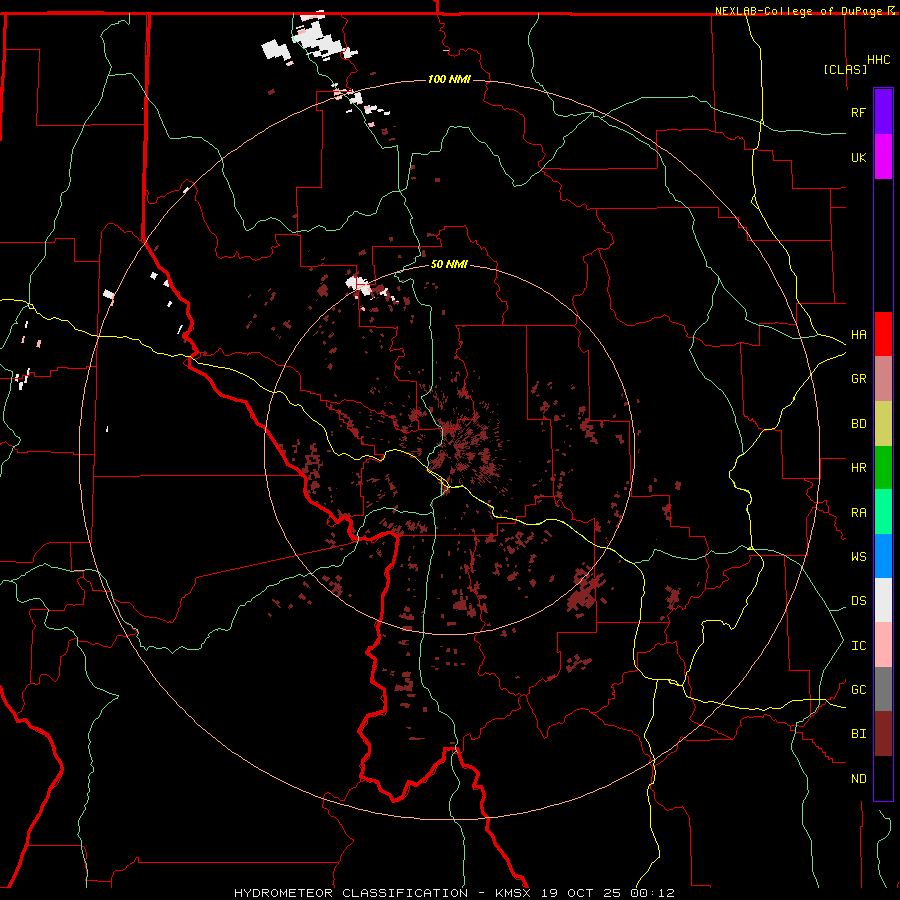The height and width of the screenshot is (900, 900).
Task: Click the 19 OCT 25 date text
Action: tap(581, 893)
